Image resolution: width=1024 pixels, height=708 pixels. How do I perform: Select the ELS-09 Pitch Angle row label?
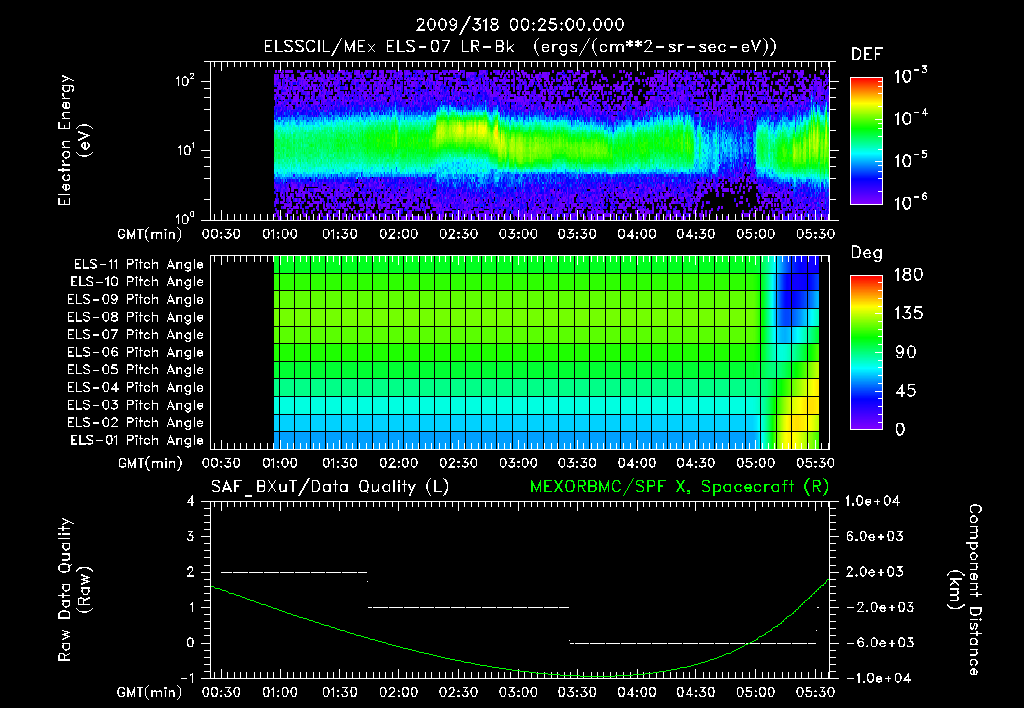point(135,299)
